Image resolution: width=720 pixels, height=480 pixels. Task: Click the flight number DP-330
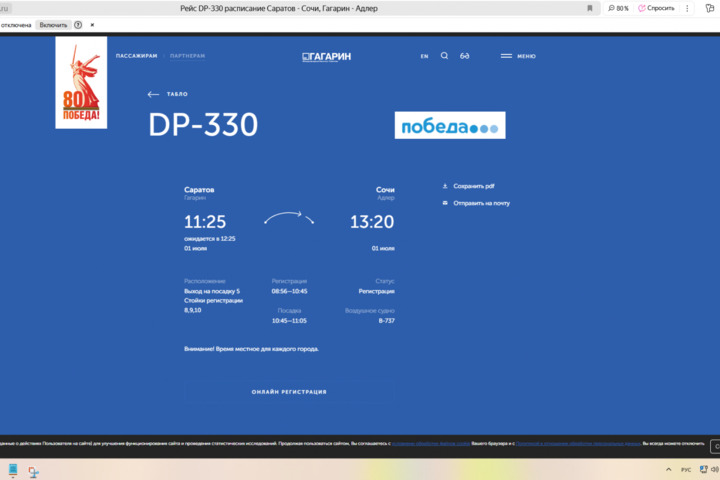coord(203,124)
